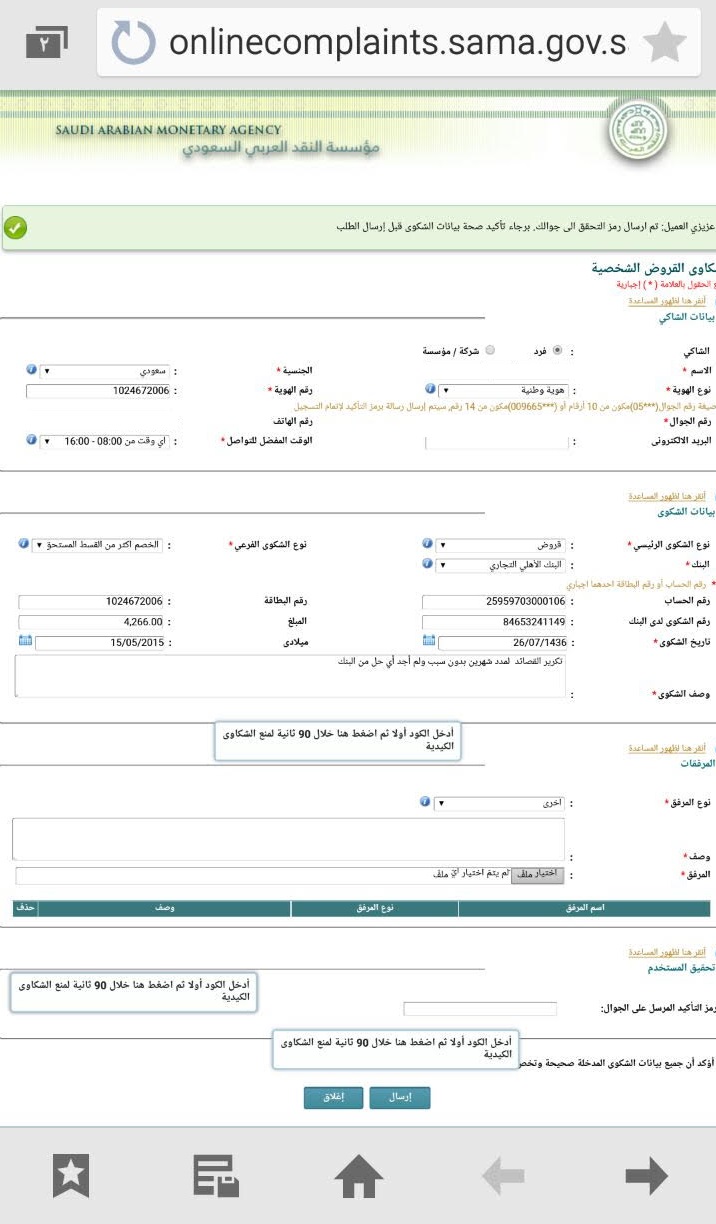Click the bank complaint number field 84653241149
716x1224 pixels.
[x=495, y=622]
